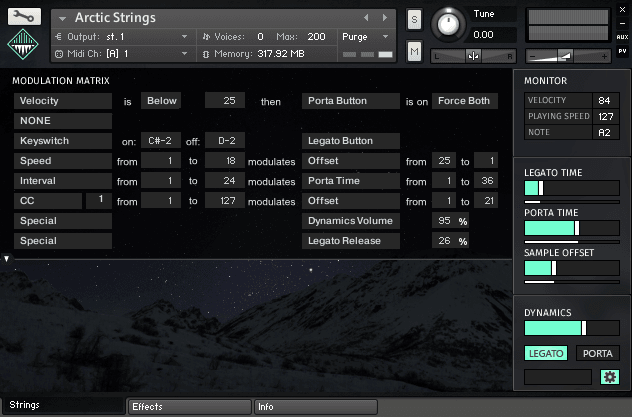Click the Dynamics Volume 95 percent field

click(x=450, y=221)
